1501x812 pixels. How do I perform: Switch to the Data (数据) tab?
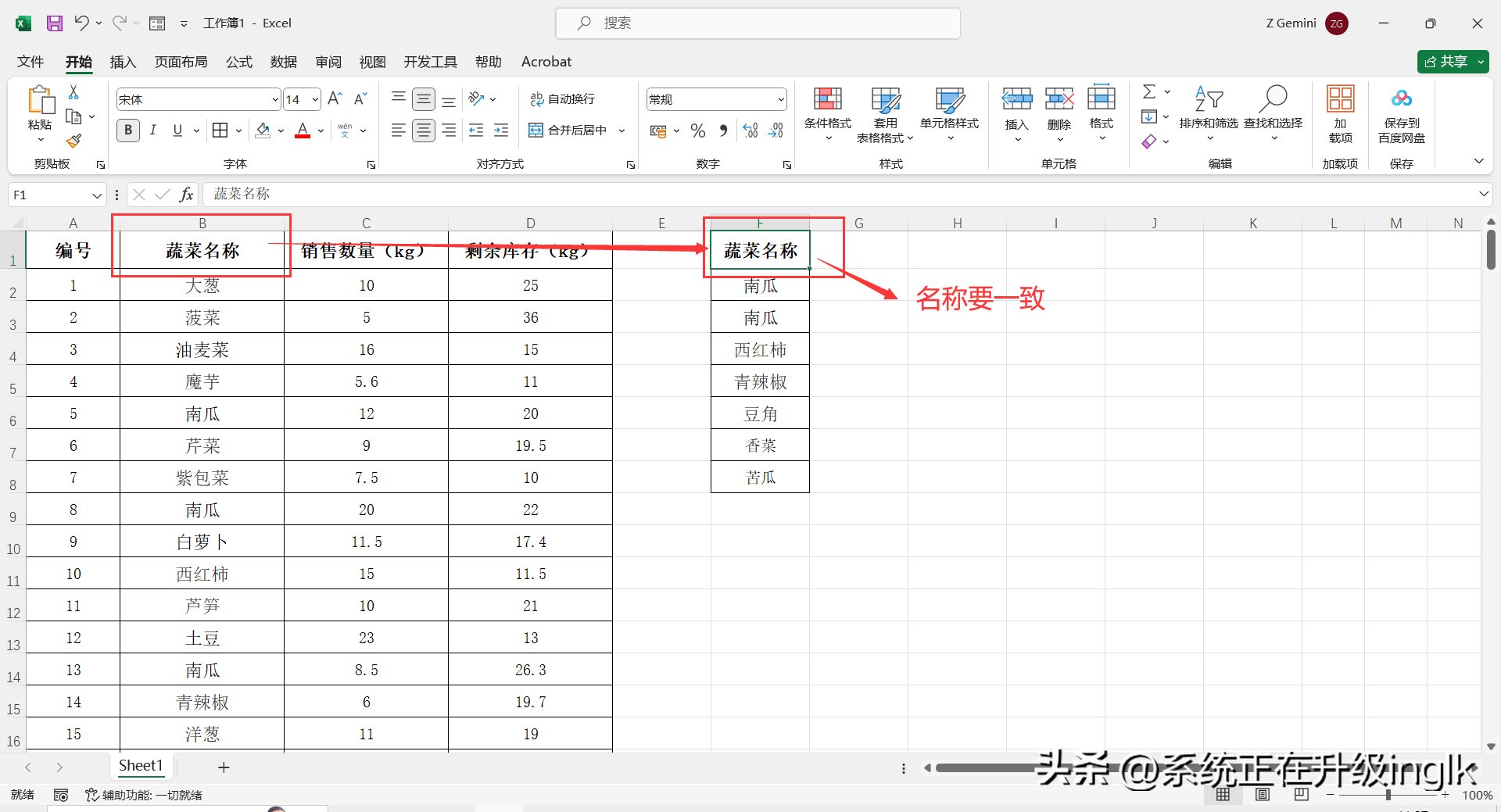pos(283,62)
